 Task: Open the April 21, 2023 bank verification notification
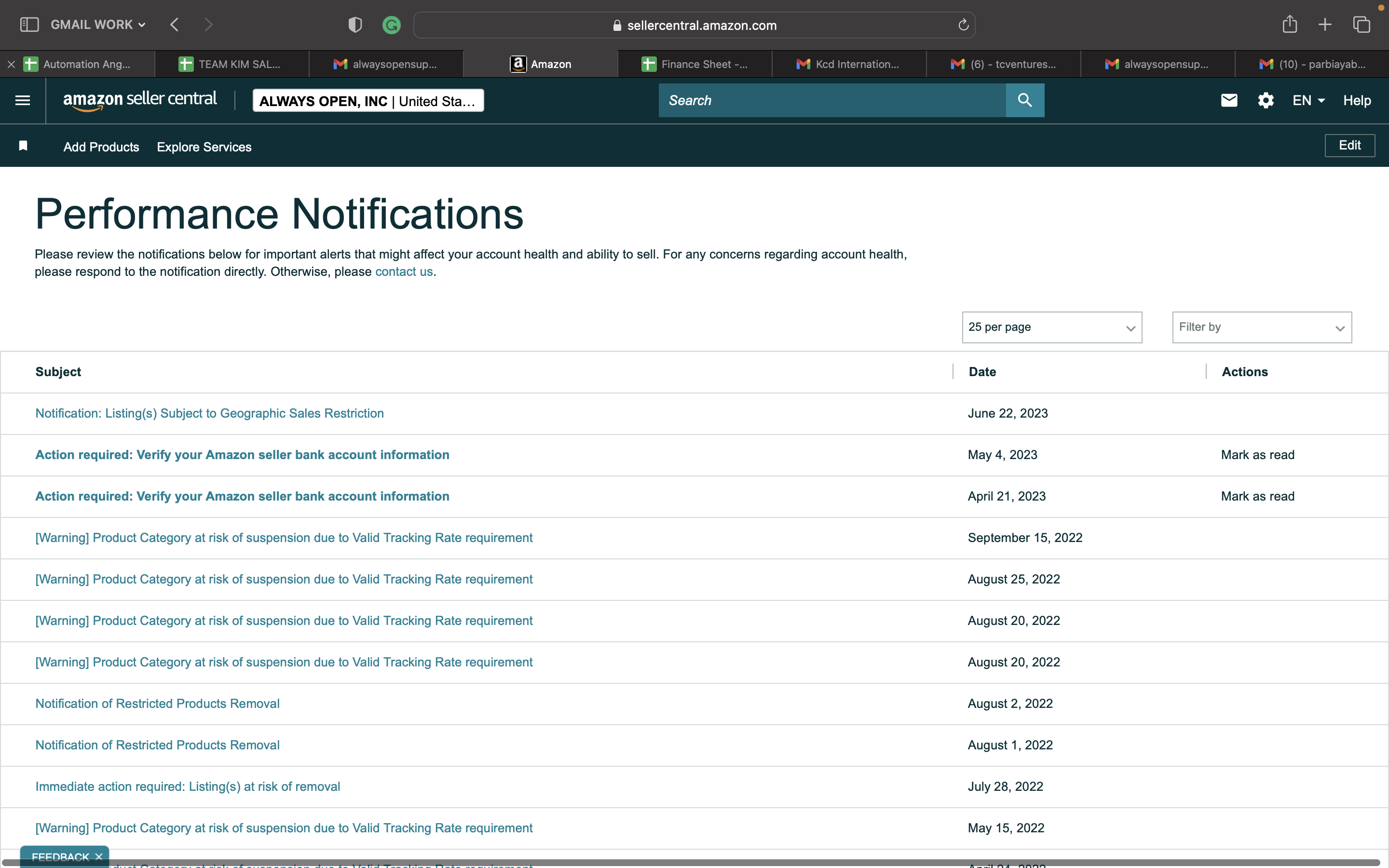[242, 496]
